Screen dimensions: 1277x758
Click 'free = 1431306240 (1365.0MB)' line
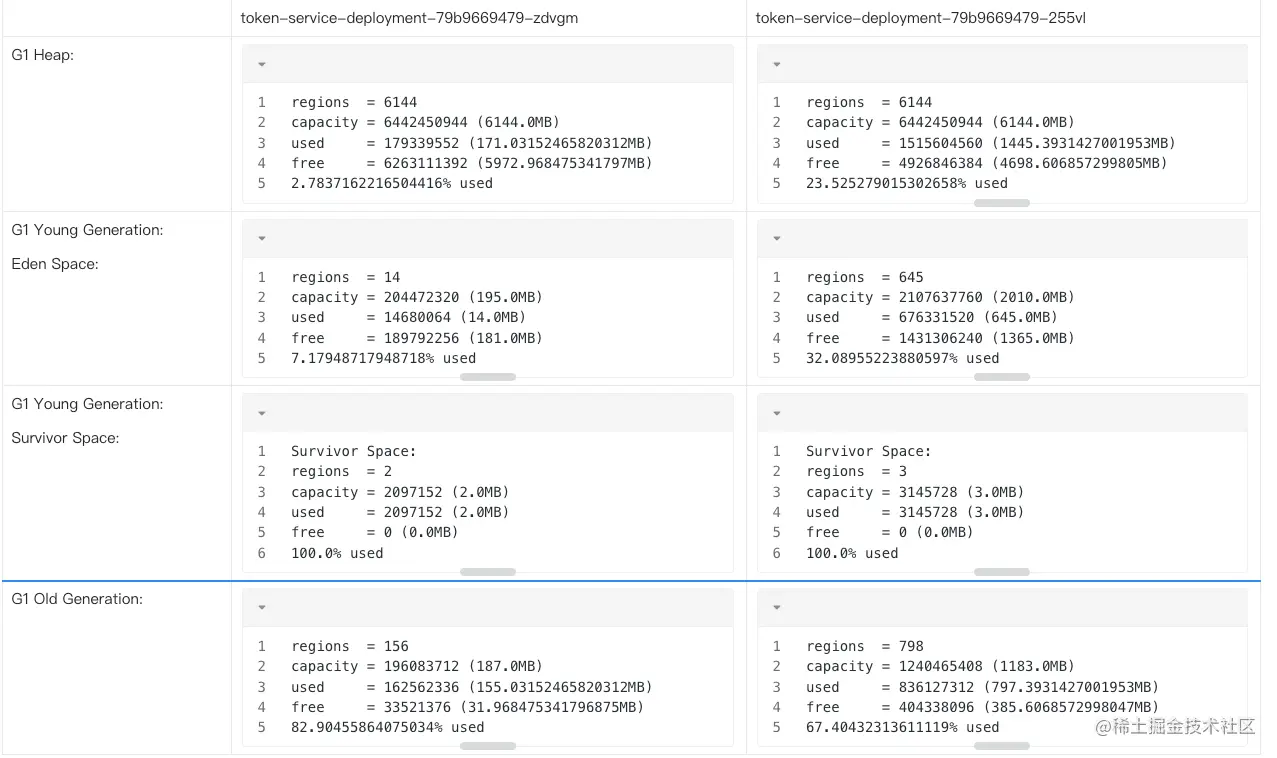[941, 338]
